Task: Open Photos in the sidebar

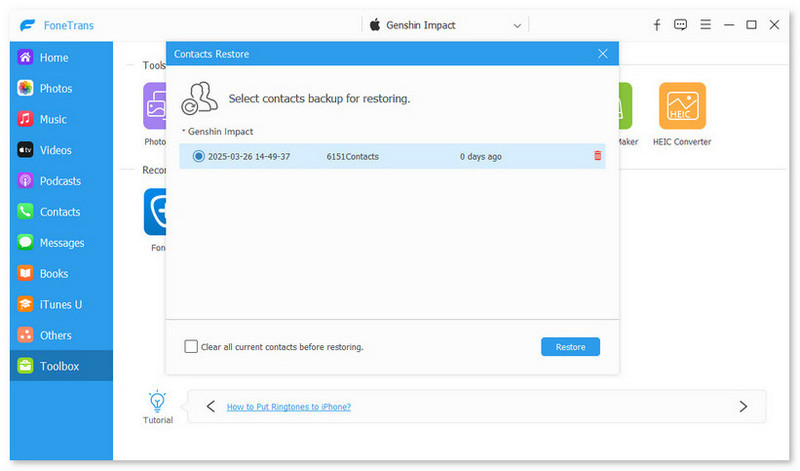Action: point(61,88)
